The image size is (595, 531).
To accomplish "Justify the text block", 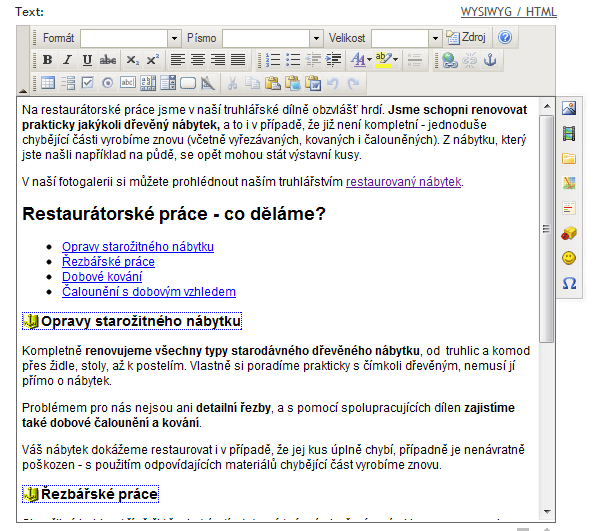I will 238,60.
